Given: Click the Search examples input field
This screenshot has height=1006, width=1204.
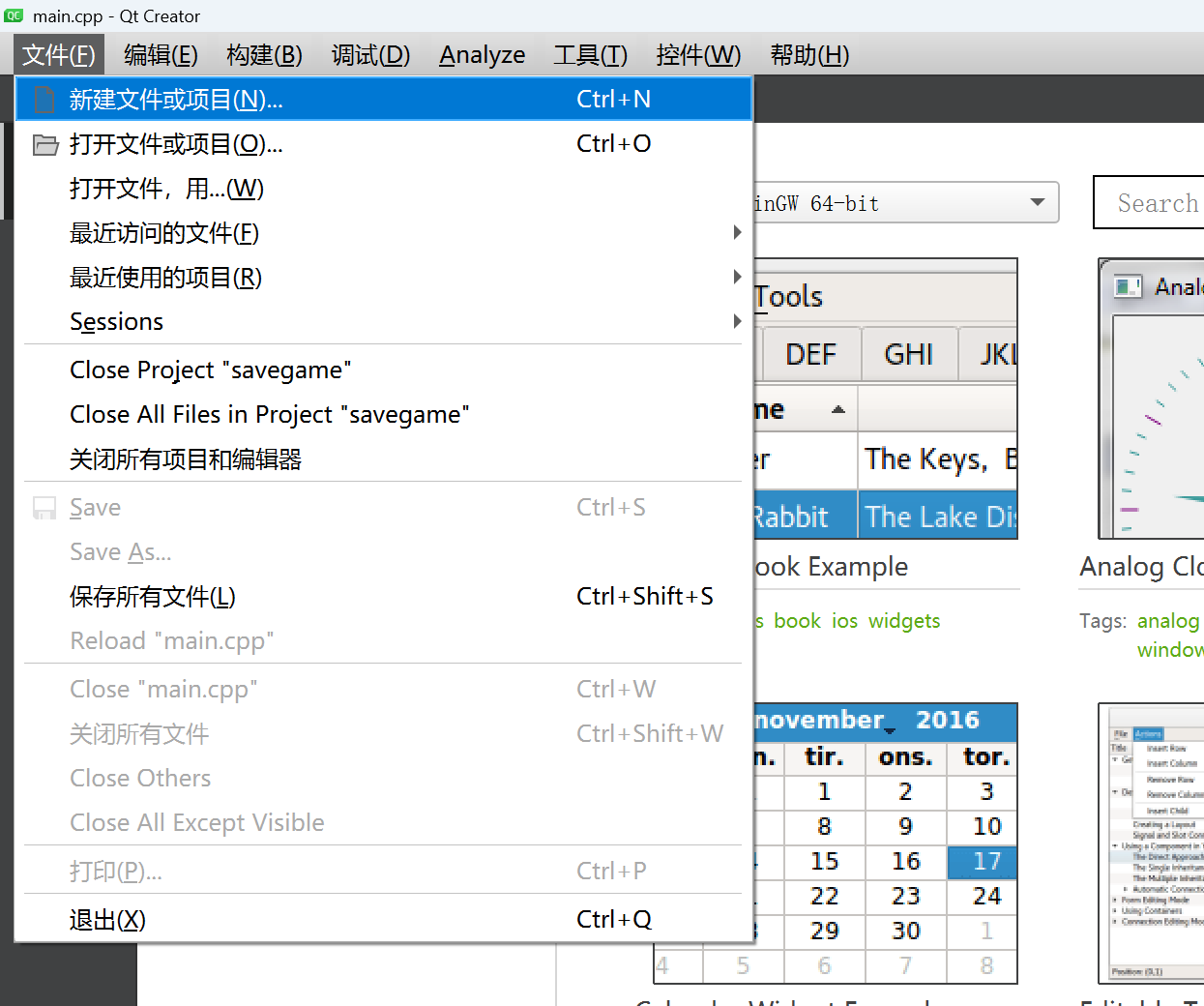Looking at the screenshot, I should 1151,203.
